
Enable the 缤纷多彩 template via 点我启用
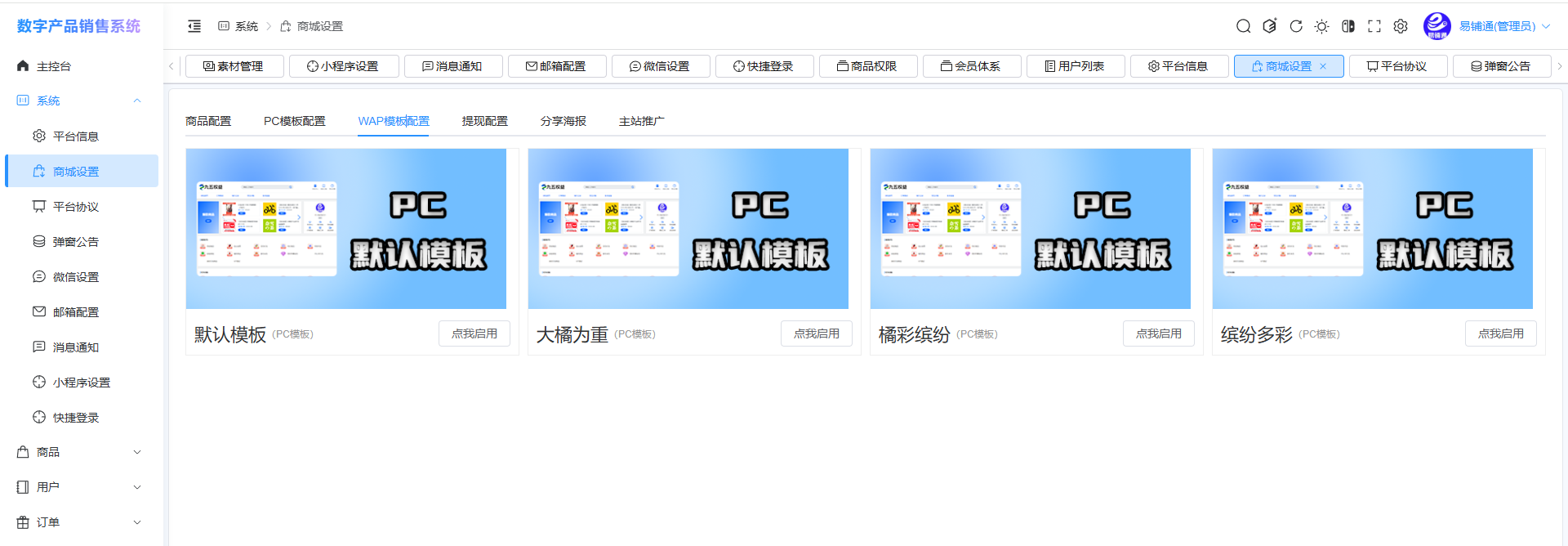pos(1500,333)
